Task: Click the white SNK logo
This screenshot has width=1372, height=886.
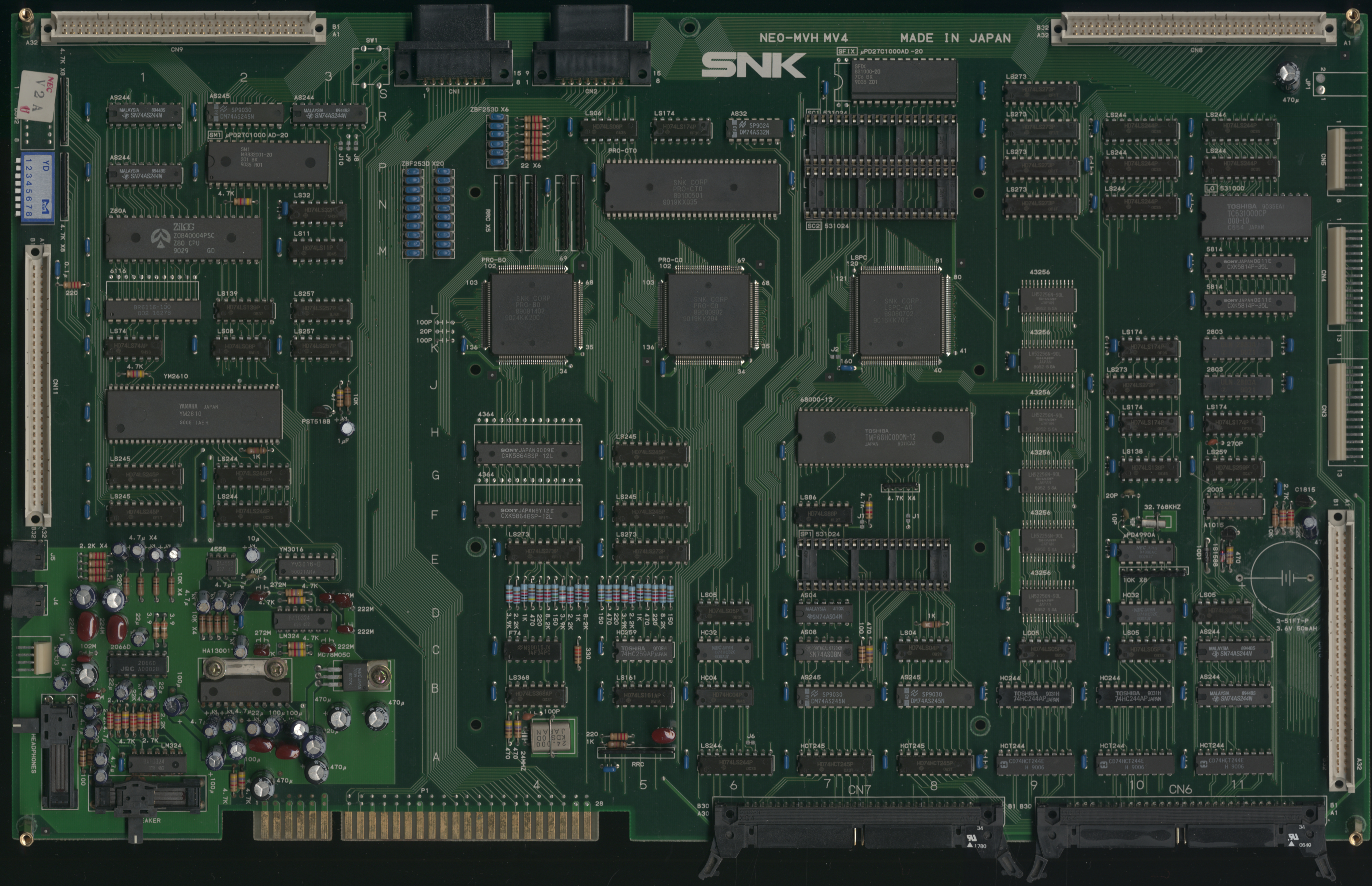Action: (753, 65)
